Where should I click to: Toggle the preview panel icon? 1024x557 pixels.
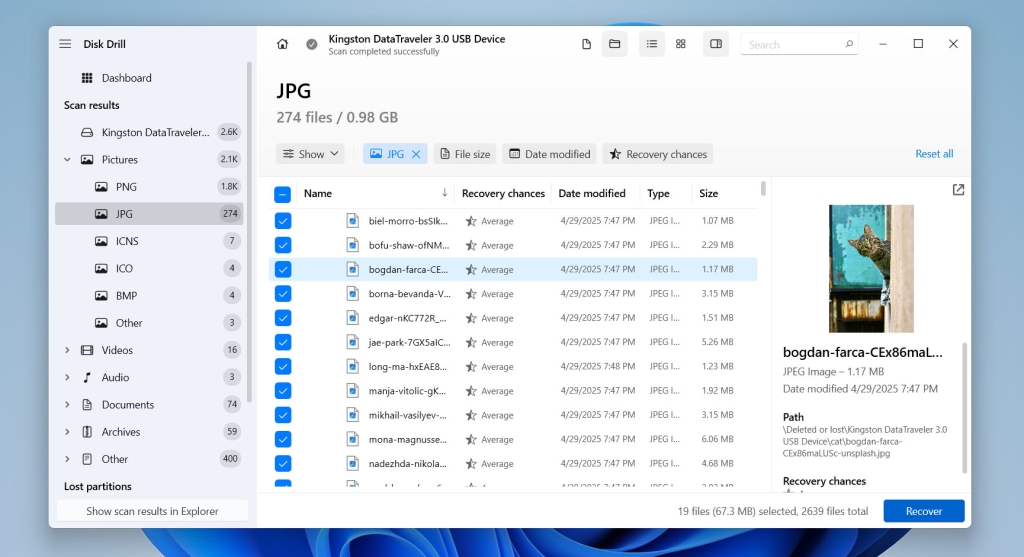[x=716, y=44]
